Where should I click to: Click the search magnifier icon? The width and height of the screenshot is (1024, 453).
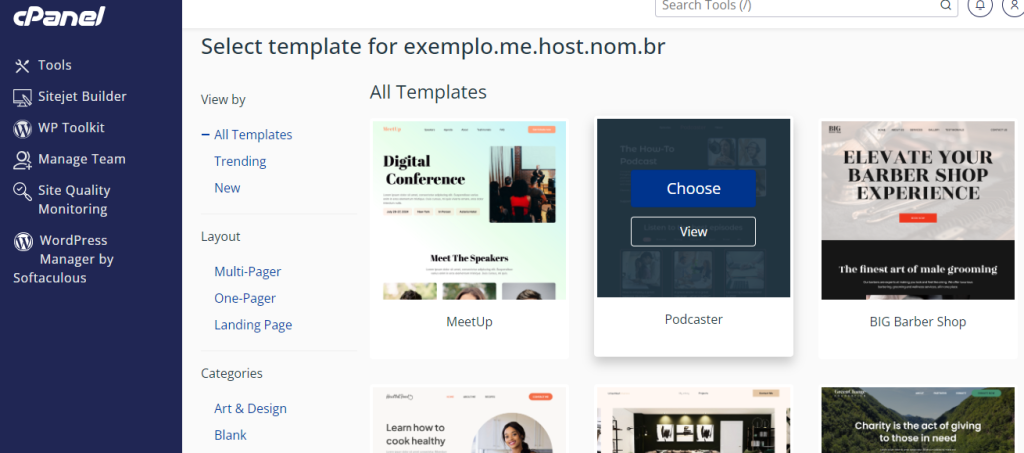[946, 5]
